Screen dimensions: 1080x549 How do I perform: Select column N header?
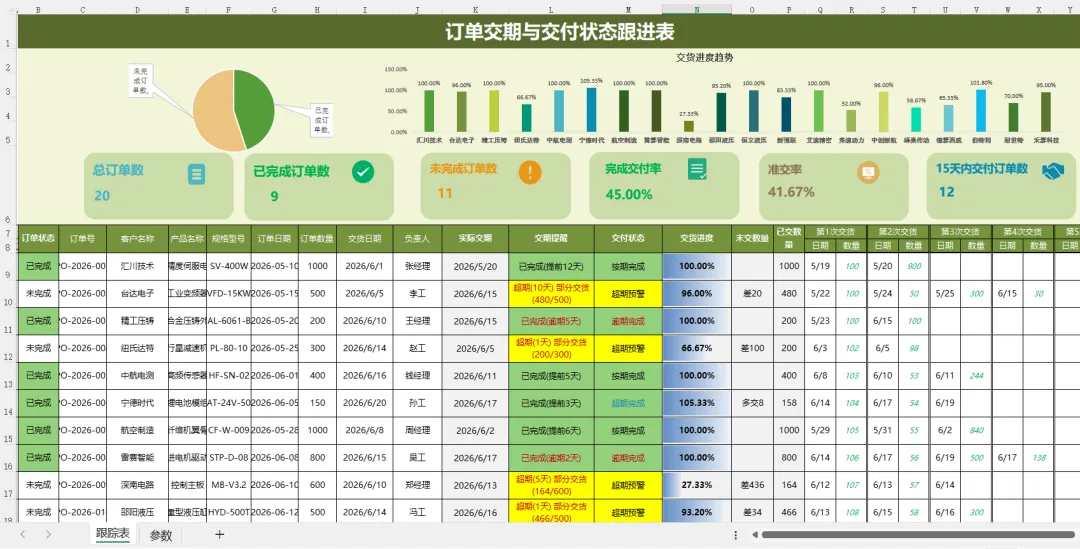tap(697, 10)
